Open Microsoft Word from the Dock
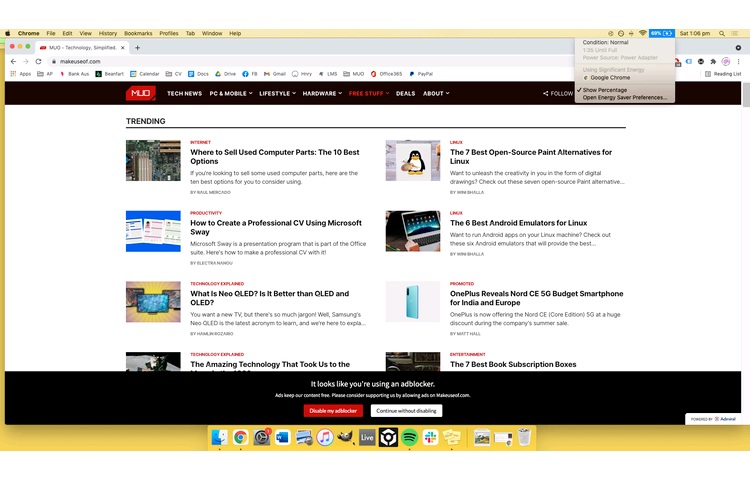750x483 pixels. coord(283,437)
